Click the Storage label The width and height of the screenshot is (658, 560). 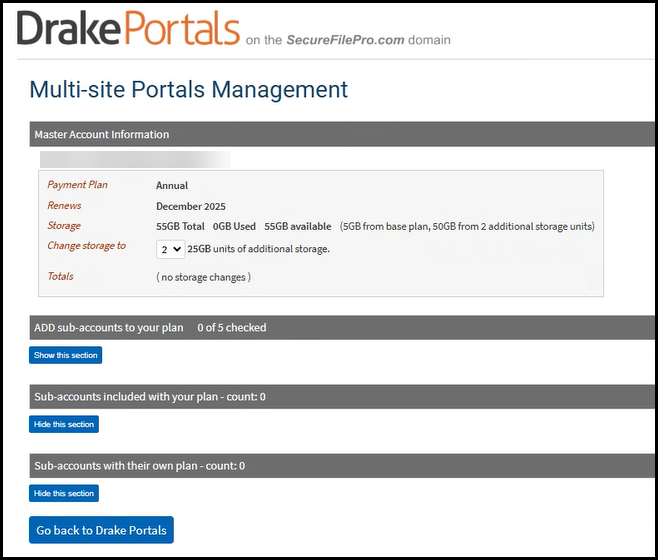(x=64, y=225)
